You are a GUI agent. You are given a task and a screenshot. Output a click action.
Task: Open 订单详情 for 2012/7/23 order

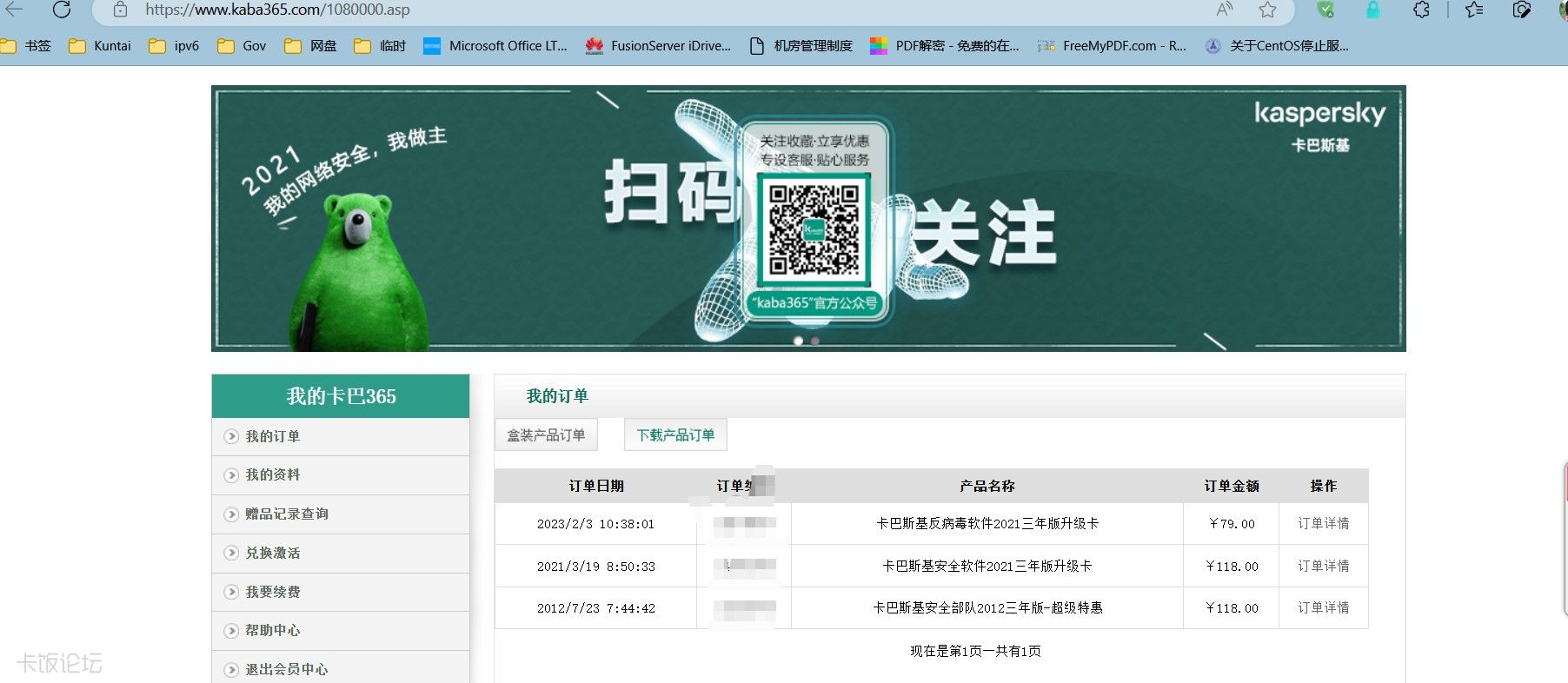tap(1323, 607)
